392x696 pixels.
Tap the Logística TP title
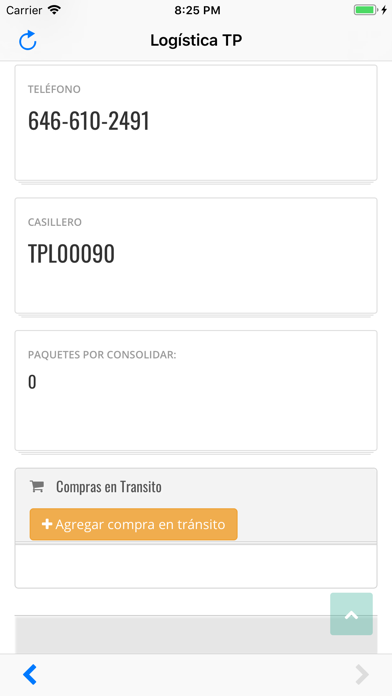[x=196, y=40]
